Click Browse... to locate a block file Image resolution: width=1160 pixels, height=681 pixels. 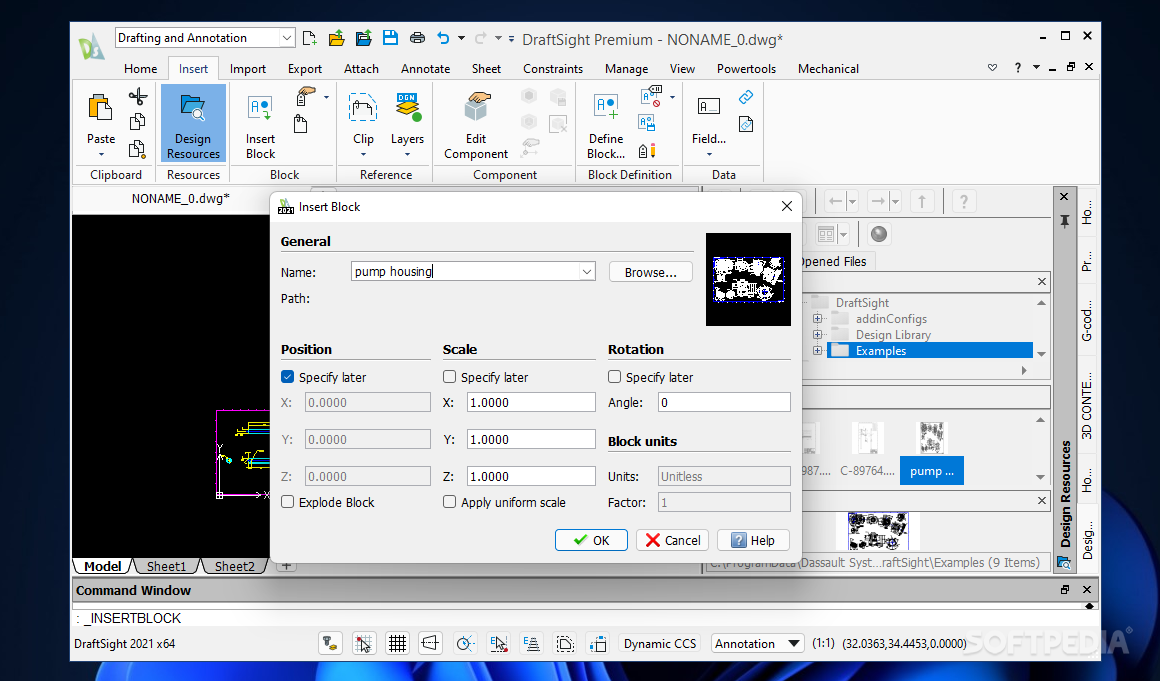tap(650, 272)
